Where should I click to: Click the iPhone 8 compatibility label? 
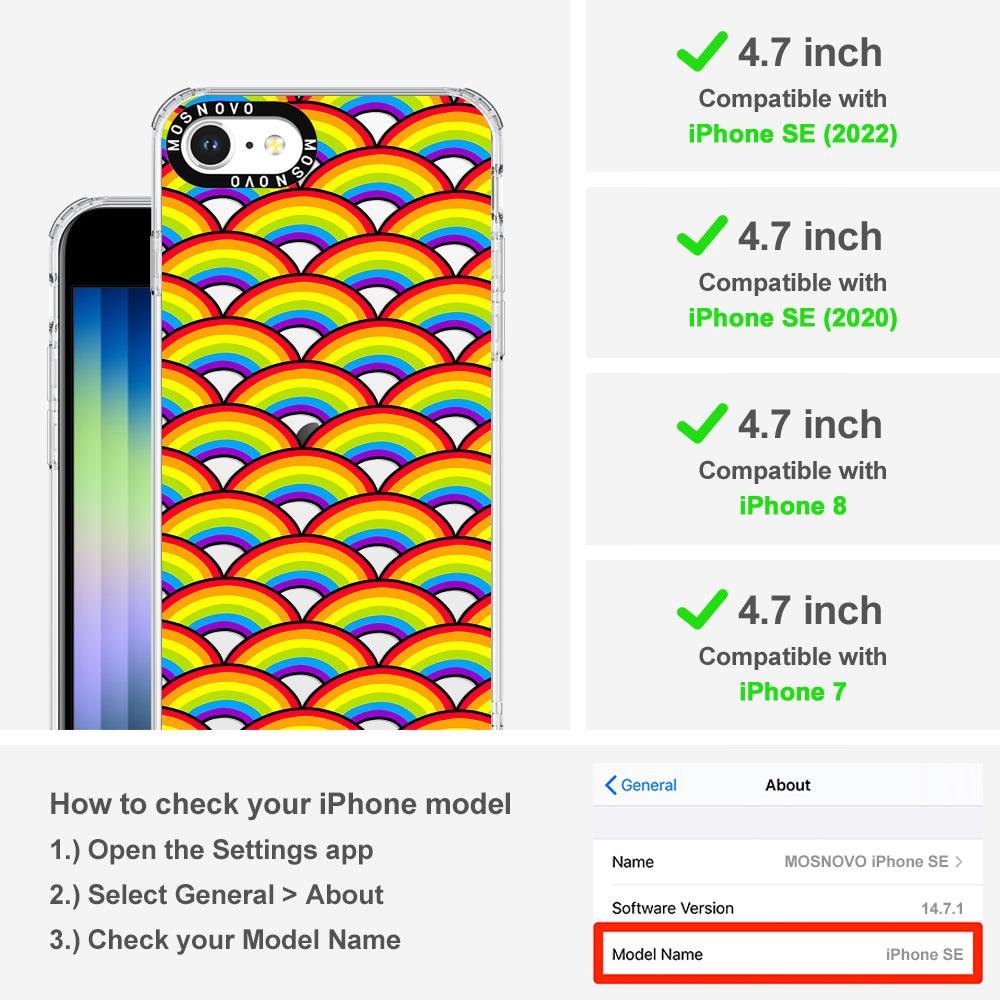tap(793, 506)
